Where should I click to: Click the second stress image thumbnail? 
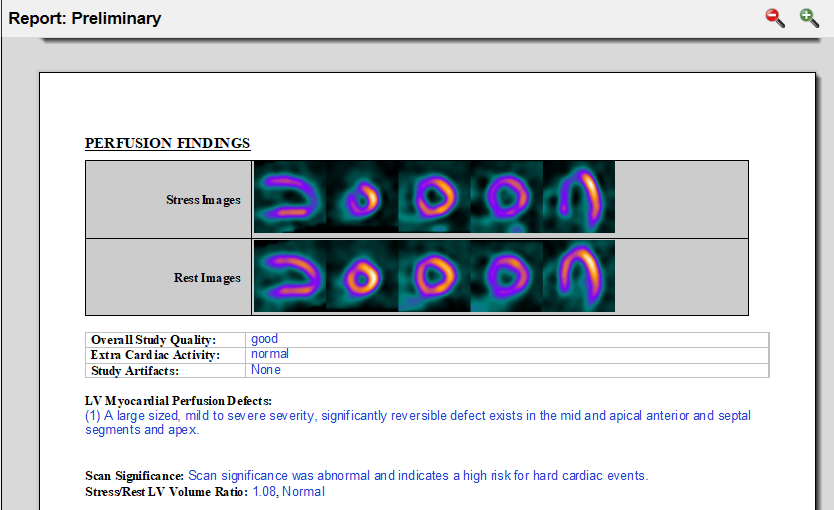click(362, 199)
